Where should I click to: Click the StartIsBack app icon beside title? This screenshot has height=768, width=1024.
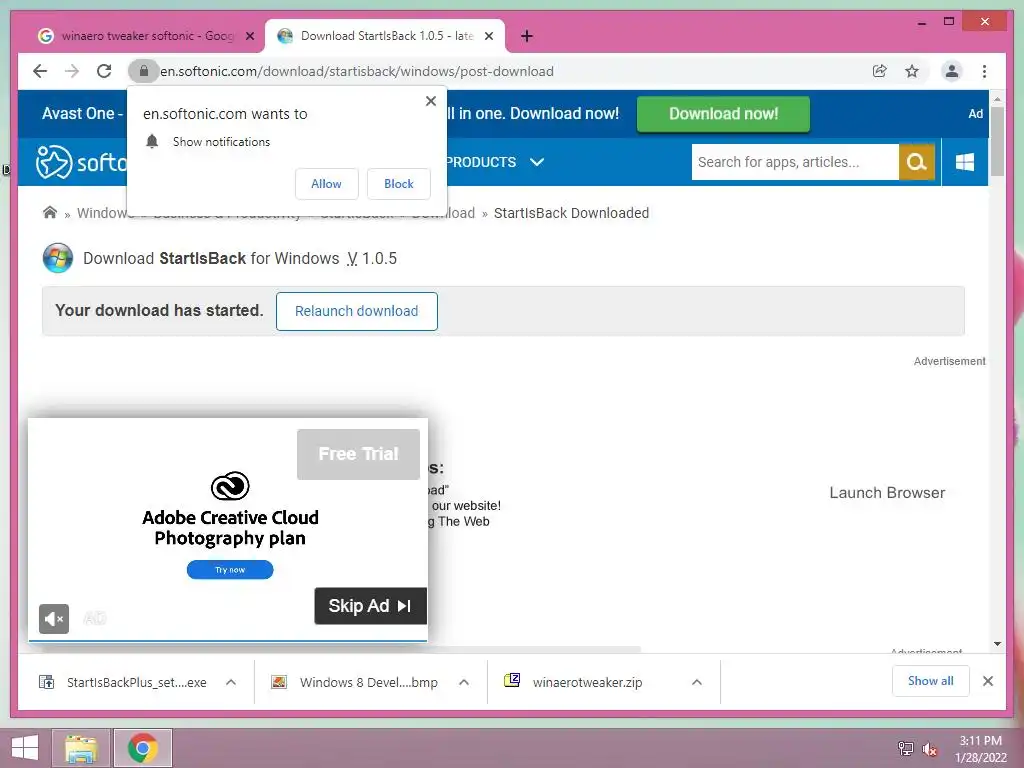(x=57, y=258)
